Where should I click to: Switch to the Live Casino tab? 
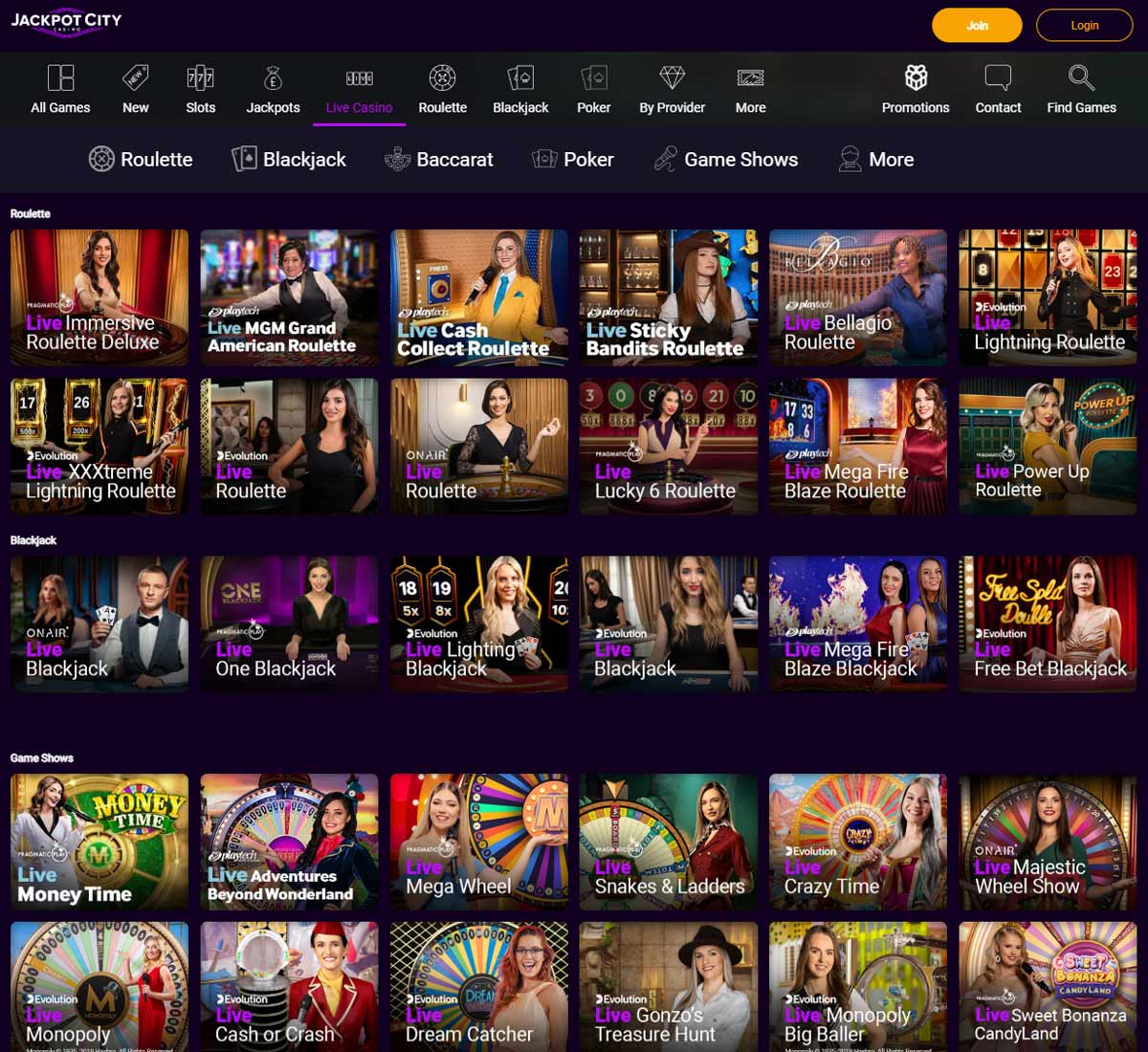click(x=359, y=88)
